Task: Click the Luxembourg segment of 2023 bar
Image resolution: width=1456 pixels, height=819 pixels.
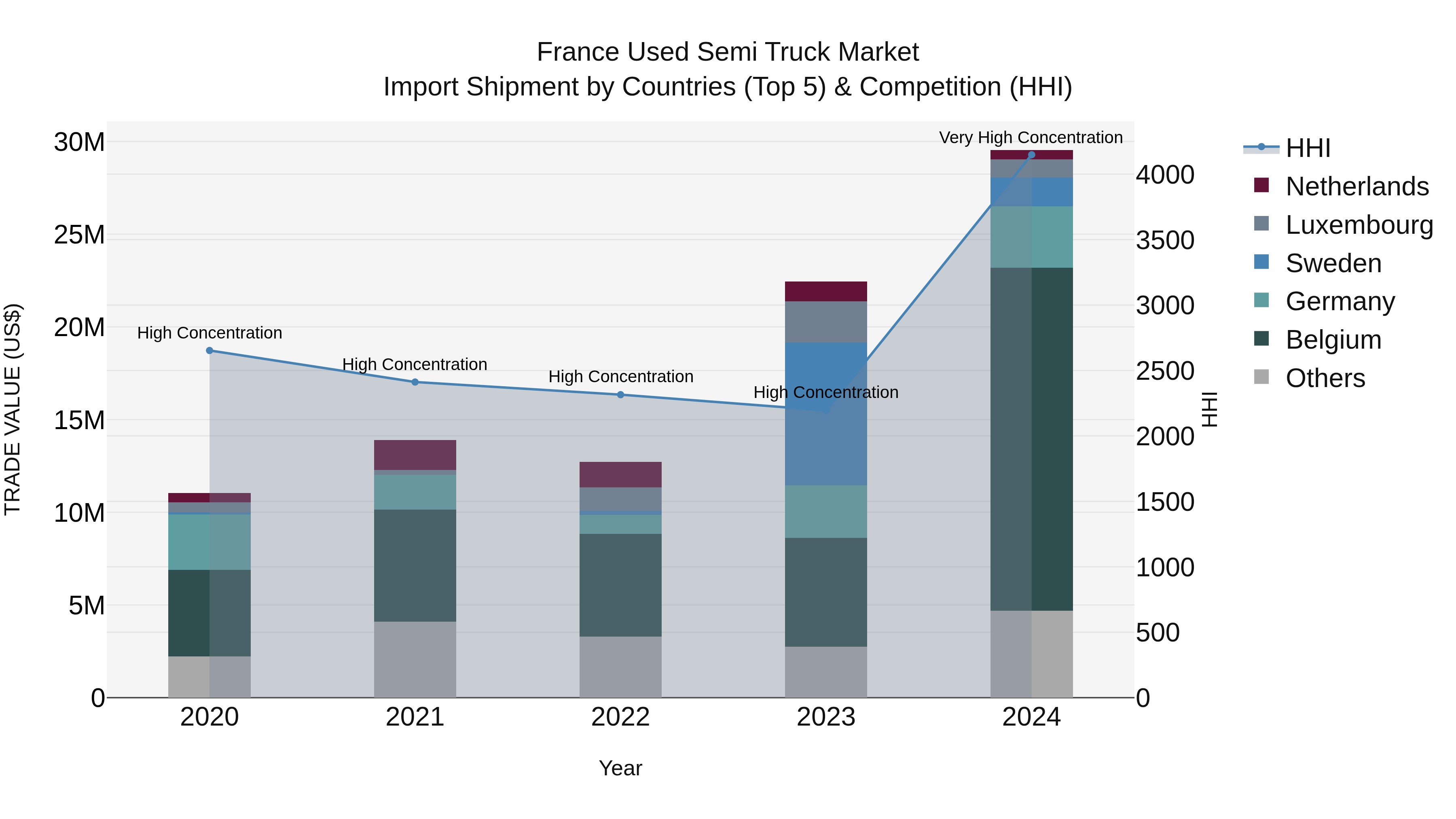Action: click(826, 322)
